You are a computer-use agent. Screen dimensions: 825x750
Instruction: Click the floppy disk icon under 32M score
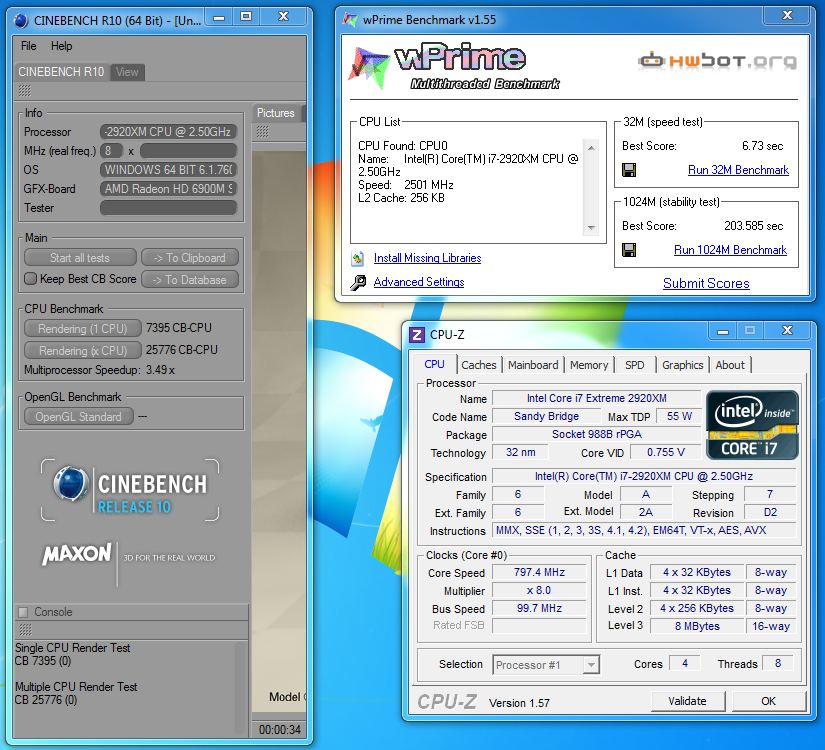(x=629, y=170)
